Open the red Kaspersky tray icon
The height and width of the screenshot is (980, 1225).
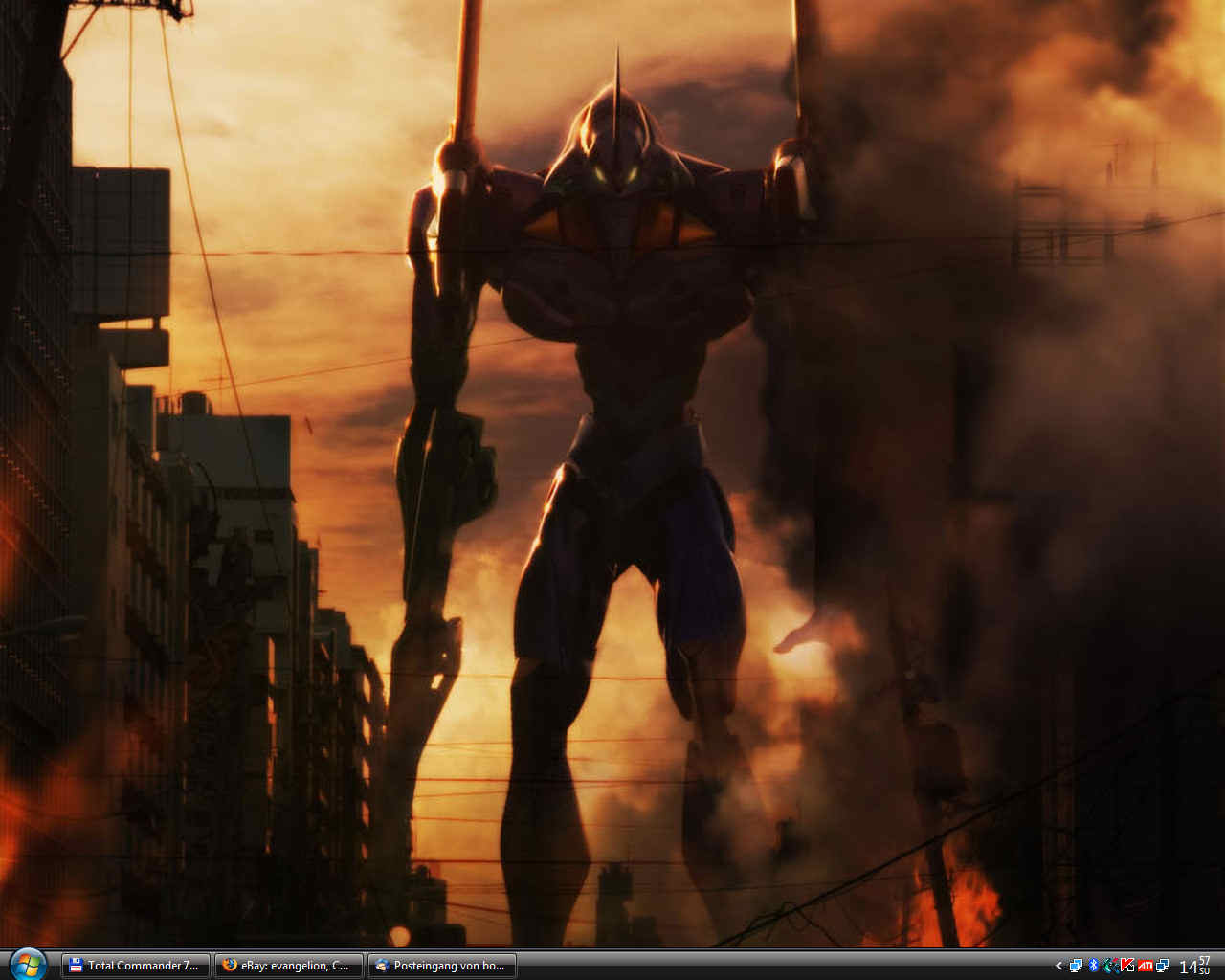click(x=1127, y=966)
